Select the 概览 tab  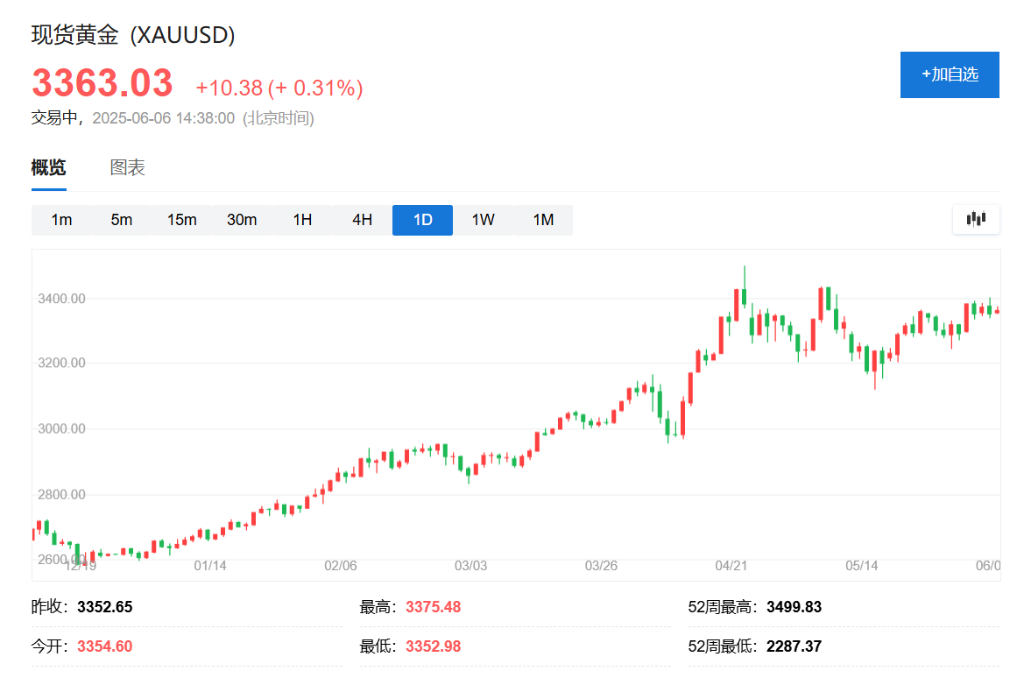48,167
